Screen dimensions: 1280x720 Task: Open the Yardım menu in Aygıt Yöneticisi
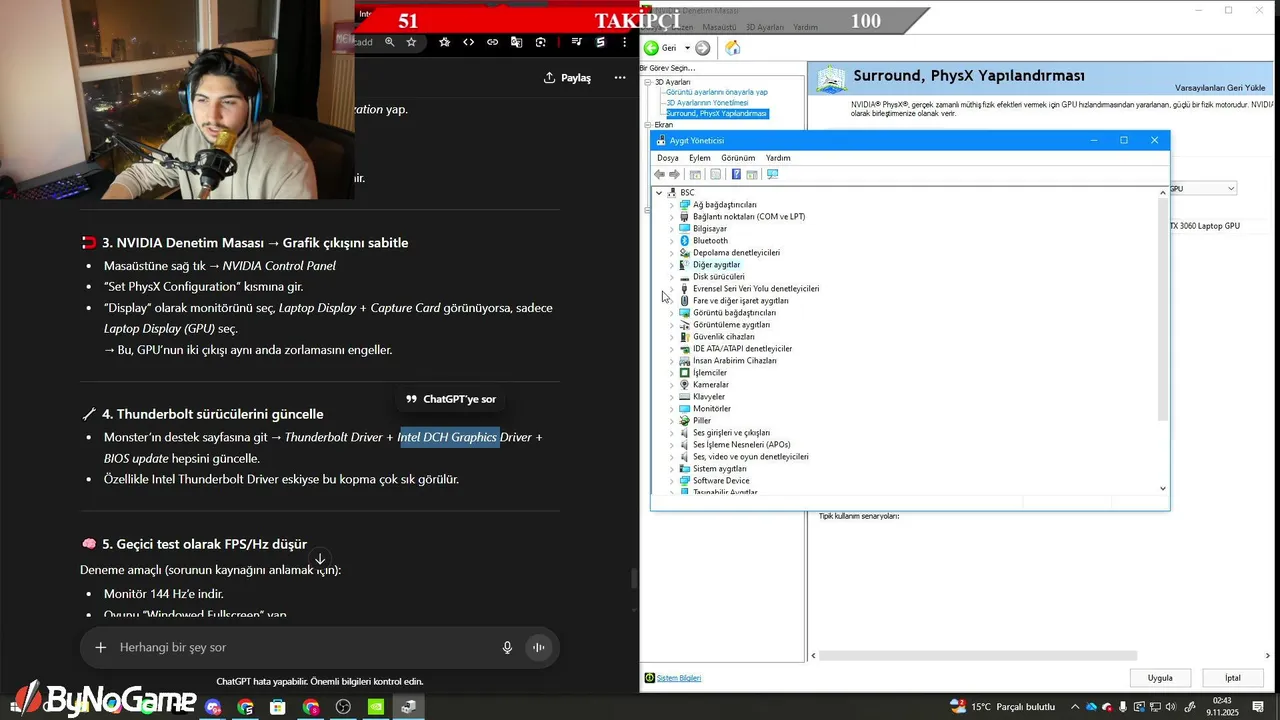[778, 158]
